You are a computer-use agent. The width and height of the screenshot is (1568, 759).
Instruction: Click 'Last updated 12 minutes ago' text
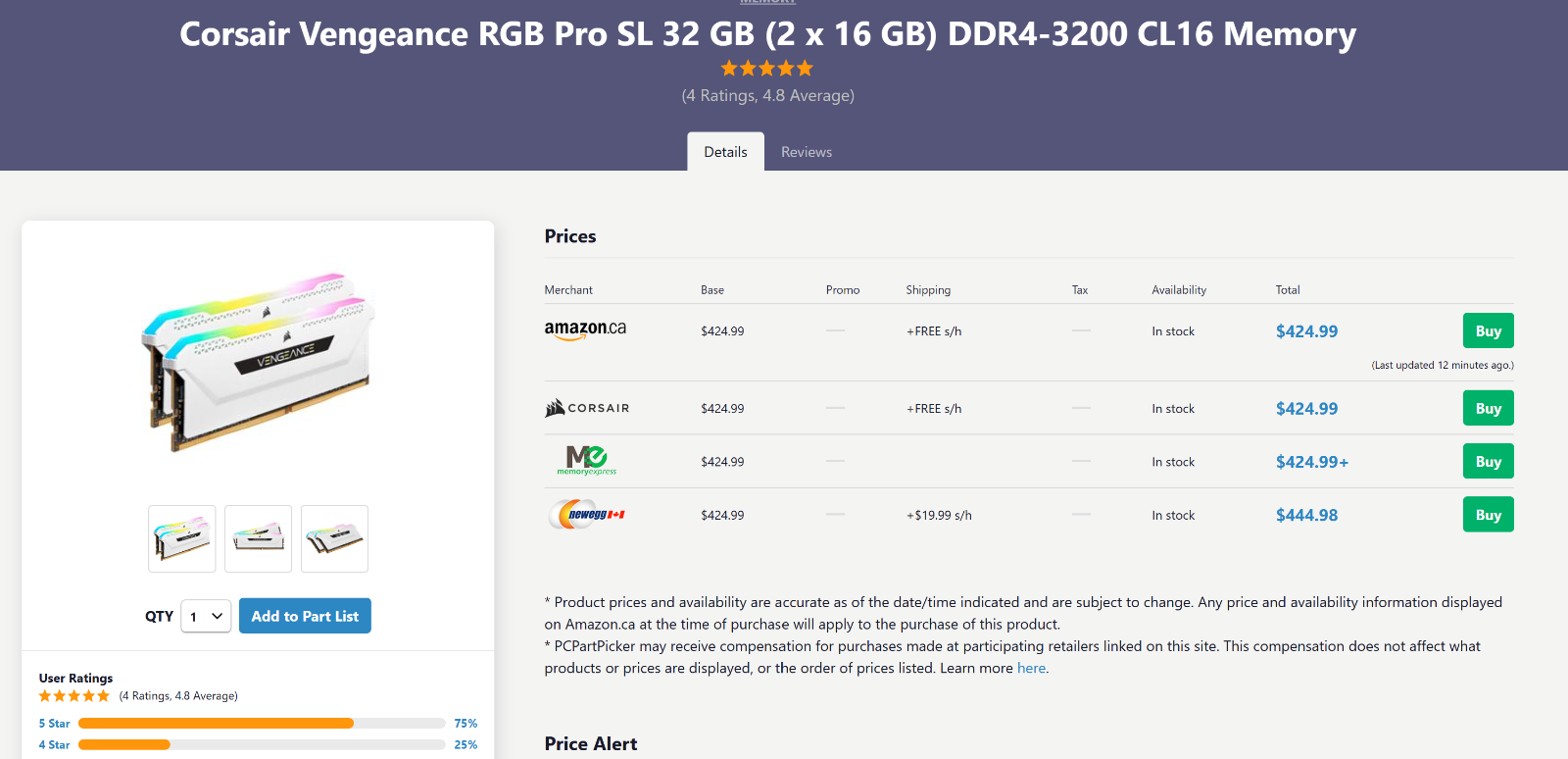coord(1443,365)
